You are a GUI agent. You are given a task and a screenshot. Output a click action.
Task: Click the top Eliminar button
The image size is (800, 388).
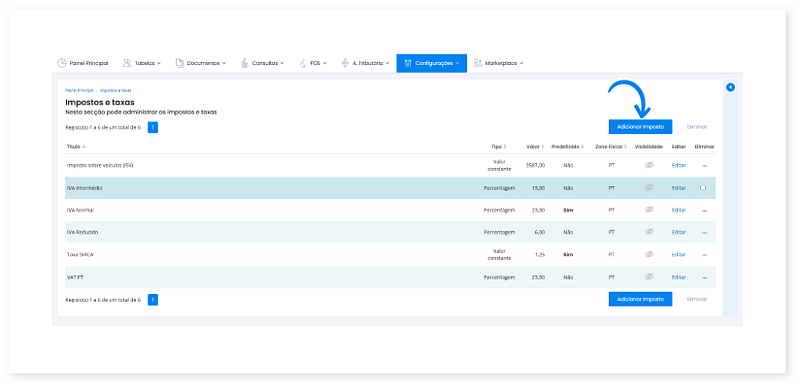click(x=697, y=127)
